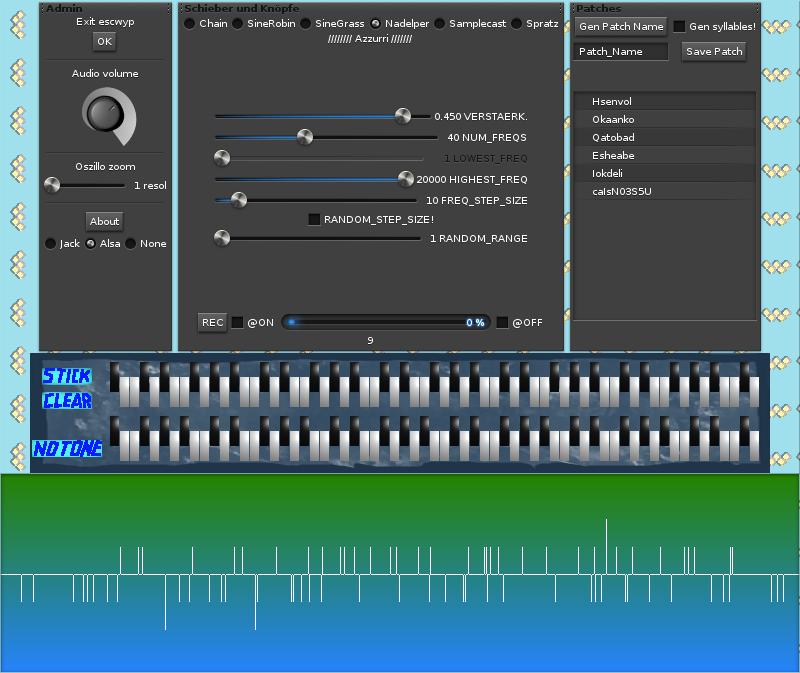Check the @ON checkbox
800x673 pixels.
(x=238, y=322)
